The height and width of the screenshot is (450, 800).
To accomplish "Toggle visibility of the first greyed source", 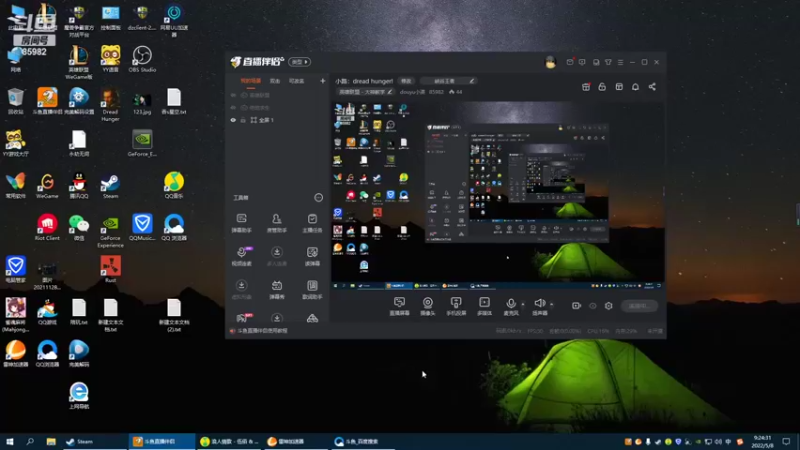I will 233,95.
